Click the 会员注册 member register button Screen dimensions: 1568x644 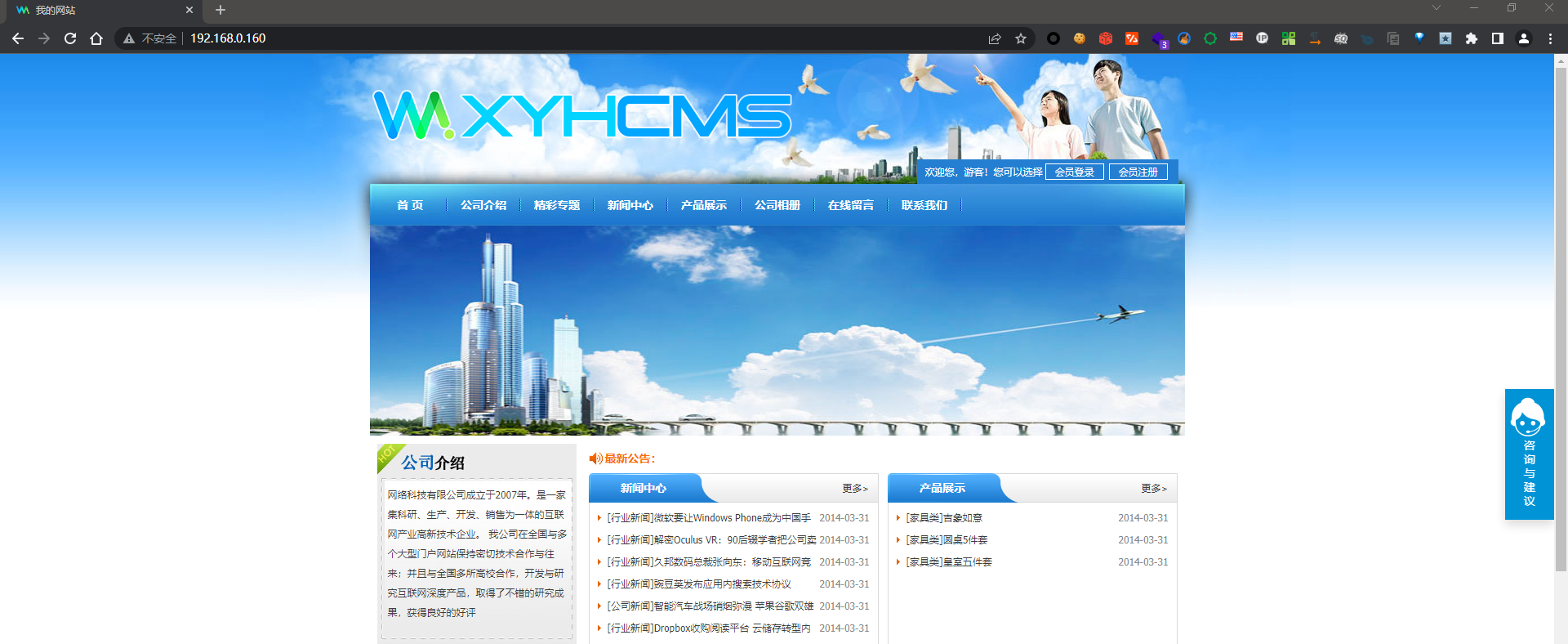[1138, 172]
